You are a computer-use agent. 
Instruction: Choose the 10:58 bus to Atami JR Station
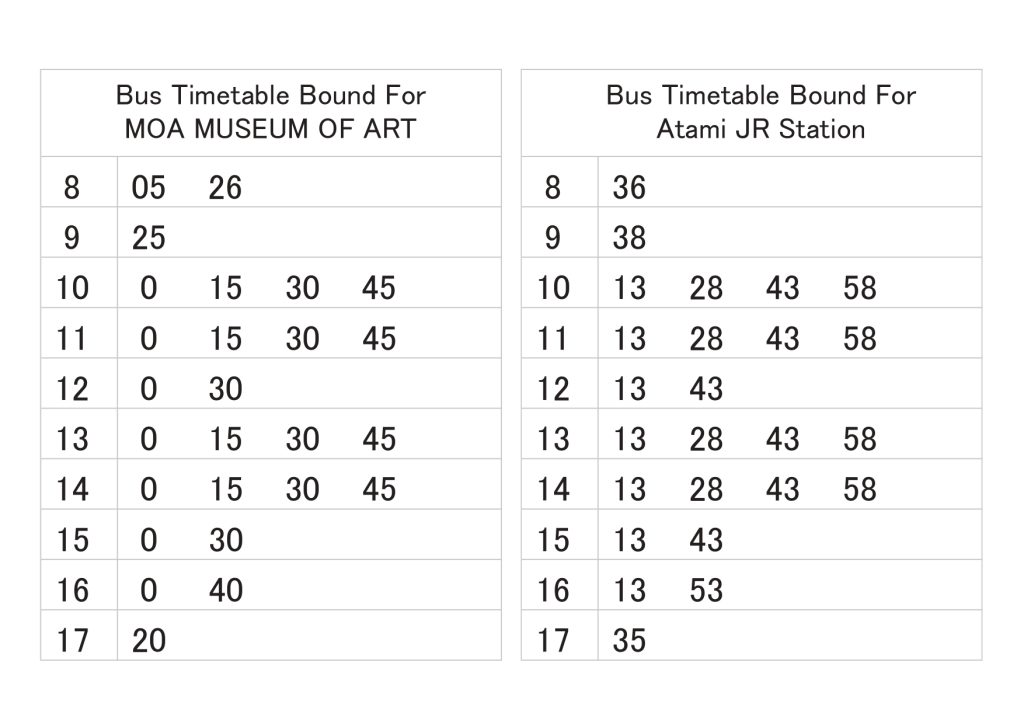coord(859,288)
